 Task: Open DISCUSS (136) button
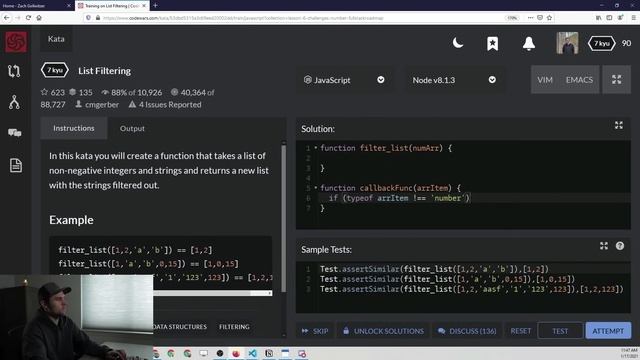(467, 331)
